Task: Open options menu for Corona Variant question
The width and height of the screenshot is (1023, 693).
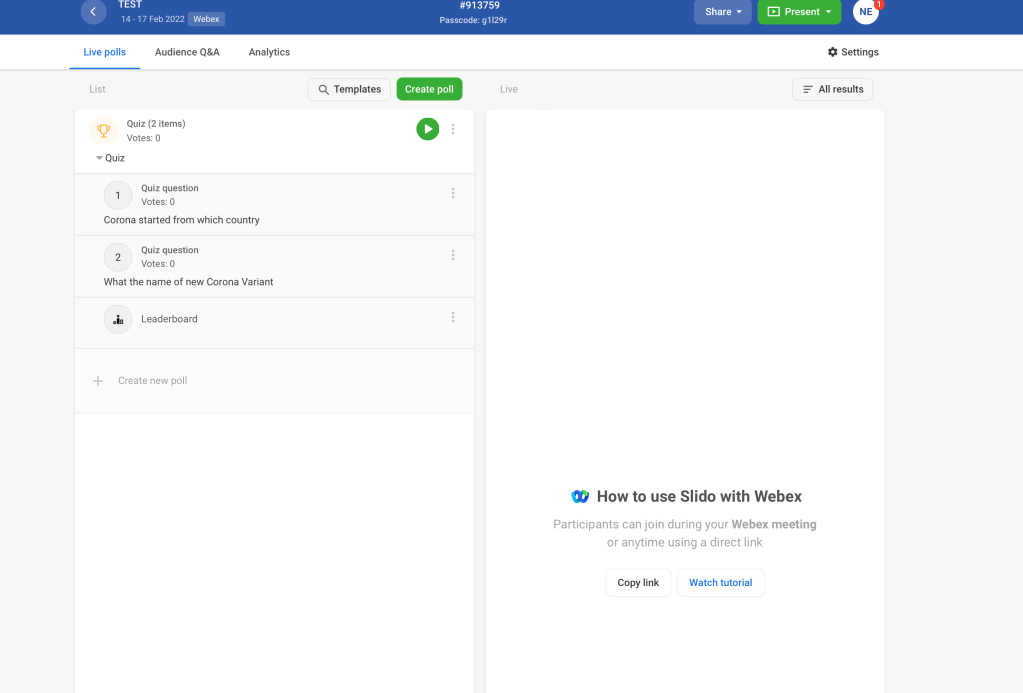Action: click(453, 255)
